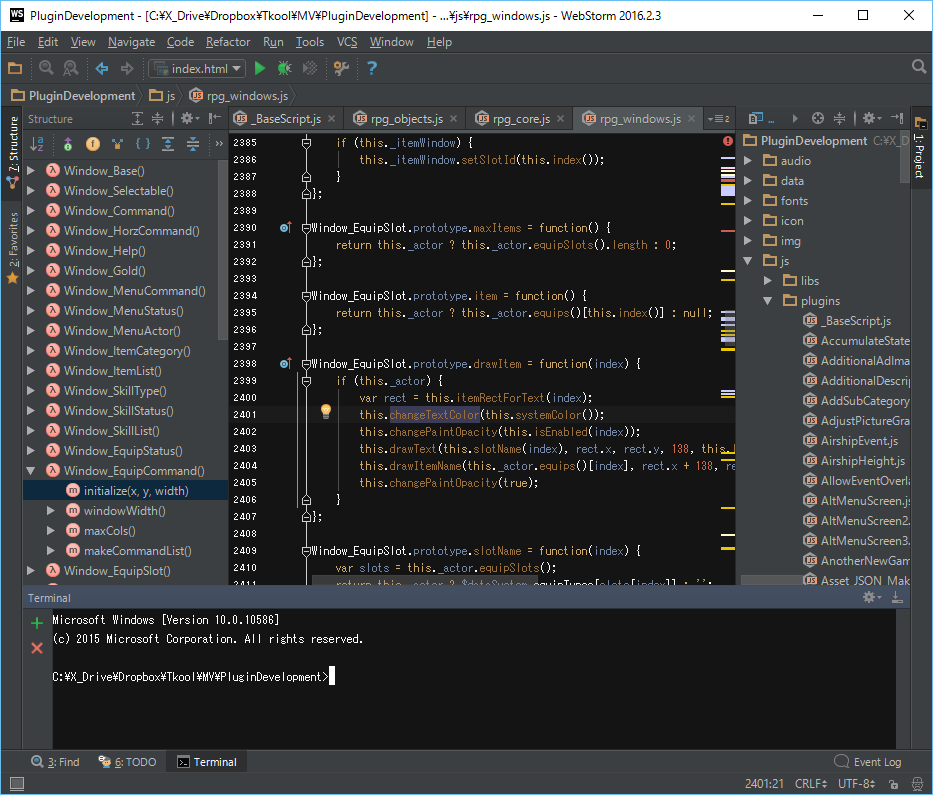Open the VCS menu
Viewport: 933px width, 795px height.
point(347,42)
